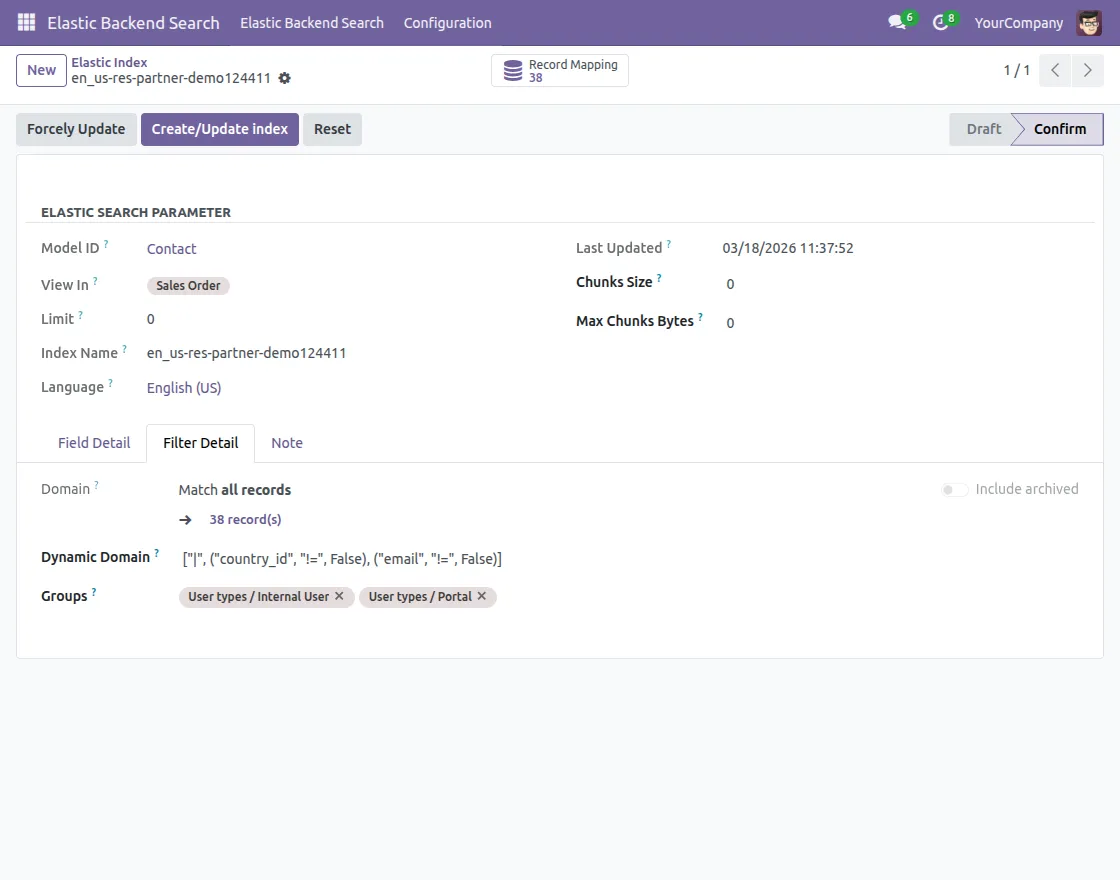Open the Record Mapping 38 smart button

[559, 71]
